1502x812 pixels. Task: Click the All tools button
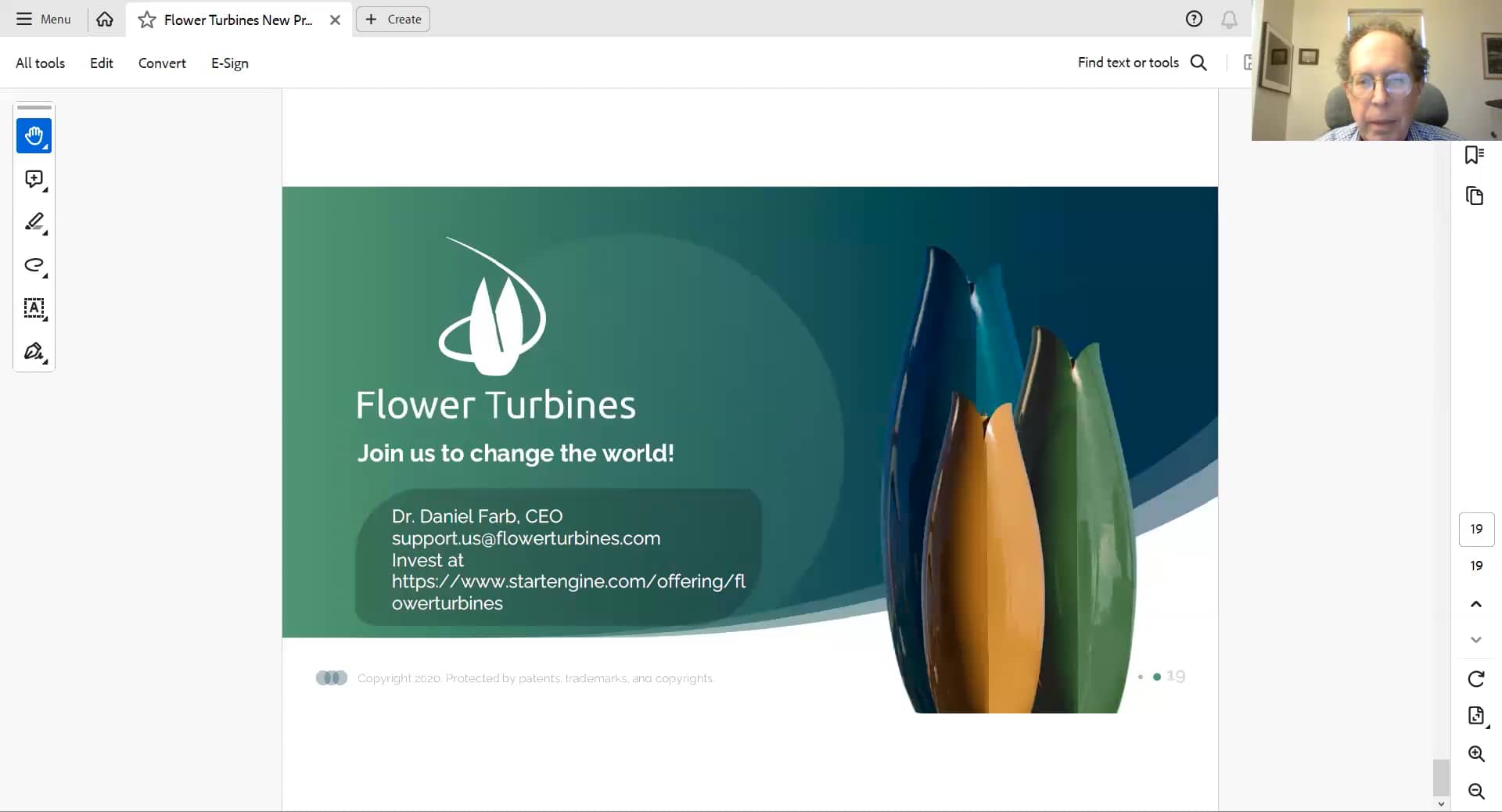pyautogui.click(x=40, y=63)
